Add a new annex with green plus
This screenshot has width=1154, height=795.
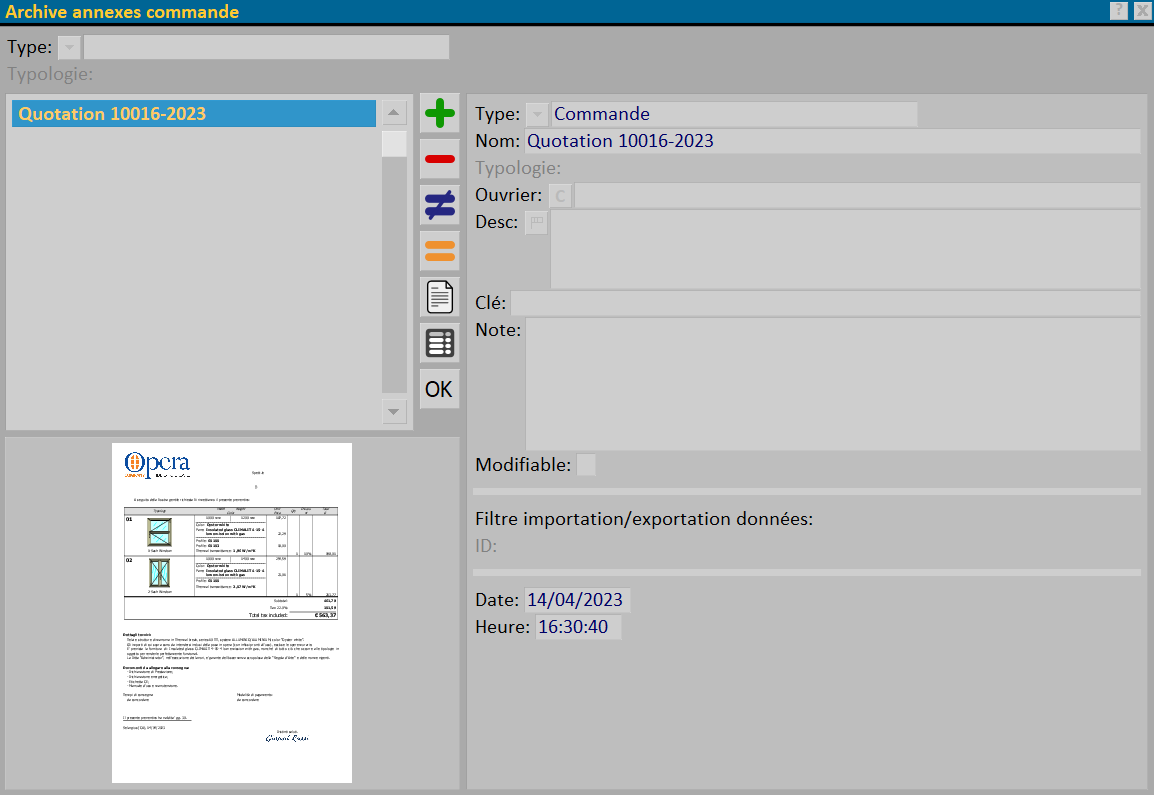(439, 113)
